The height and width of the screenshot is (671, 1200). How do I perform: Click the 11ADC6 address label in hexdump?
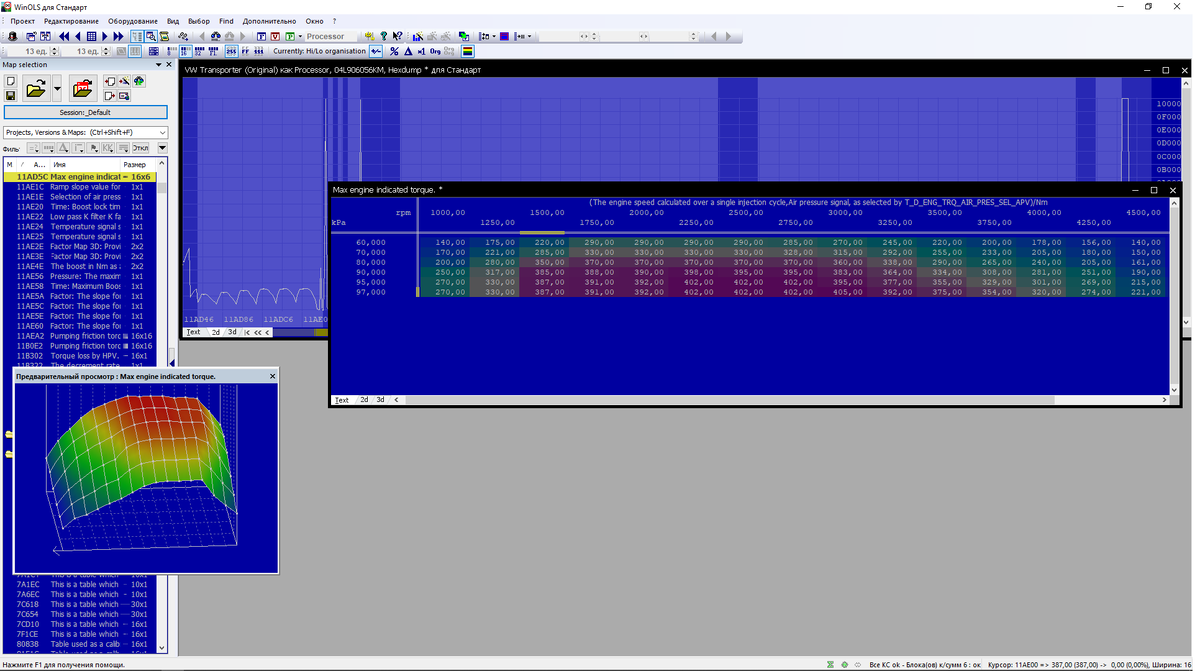click(279, 320)
